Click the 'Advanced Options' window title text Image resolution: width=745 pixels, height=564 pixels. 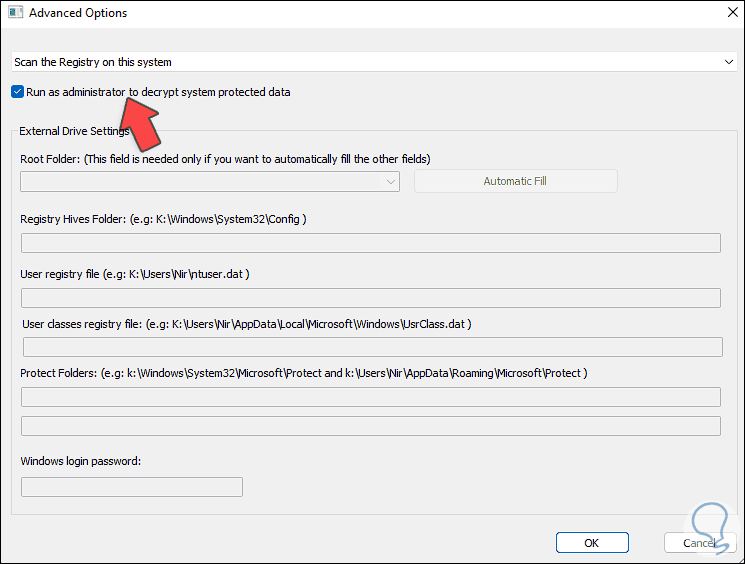[x=78, y=14]
